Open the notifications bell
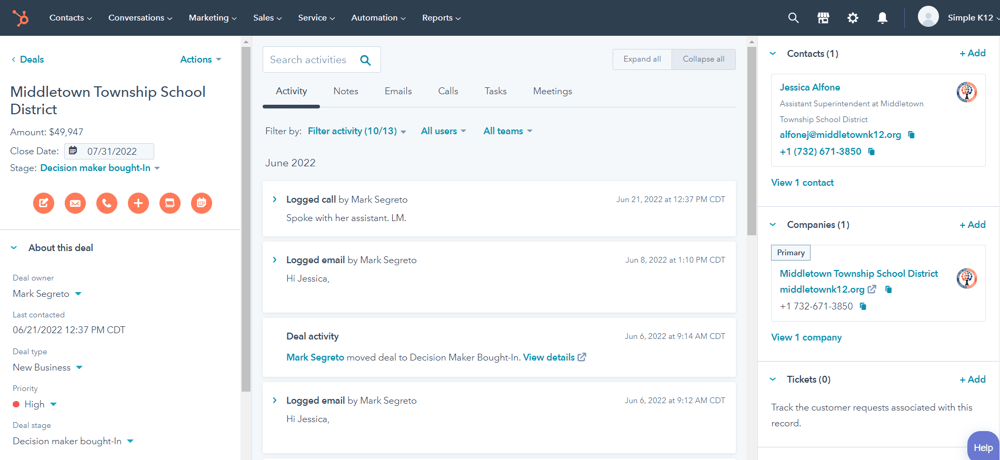The image size is (1000, 460). point(882,18)
